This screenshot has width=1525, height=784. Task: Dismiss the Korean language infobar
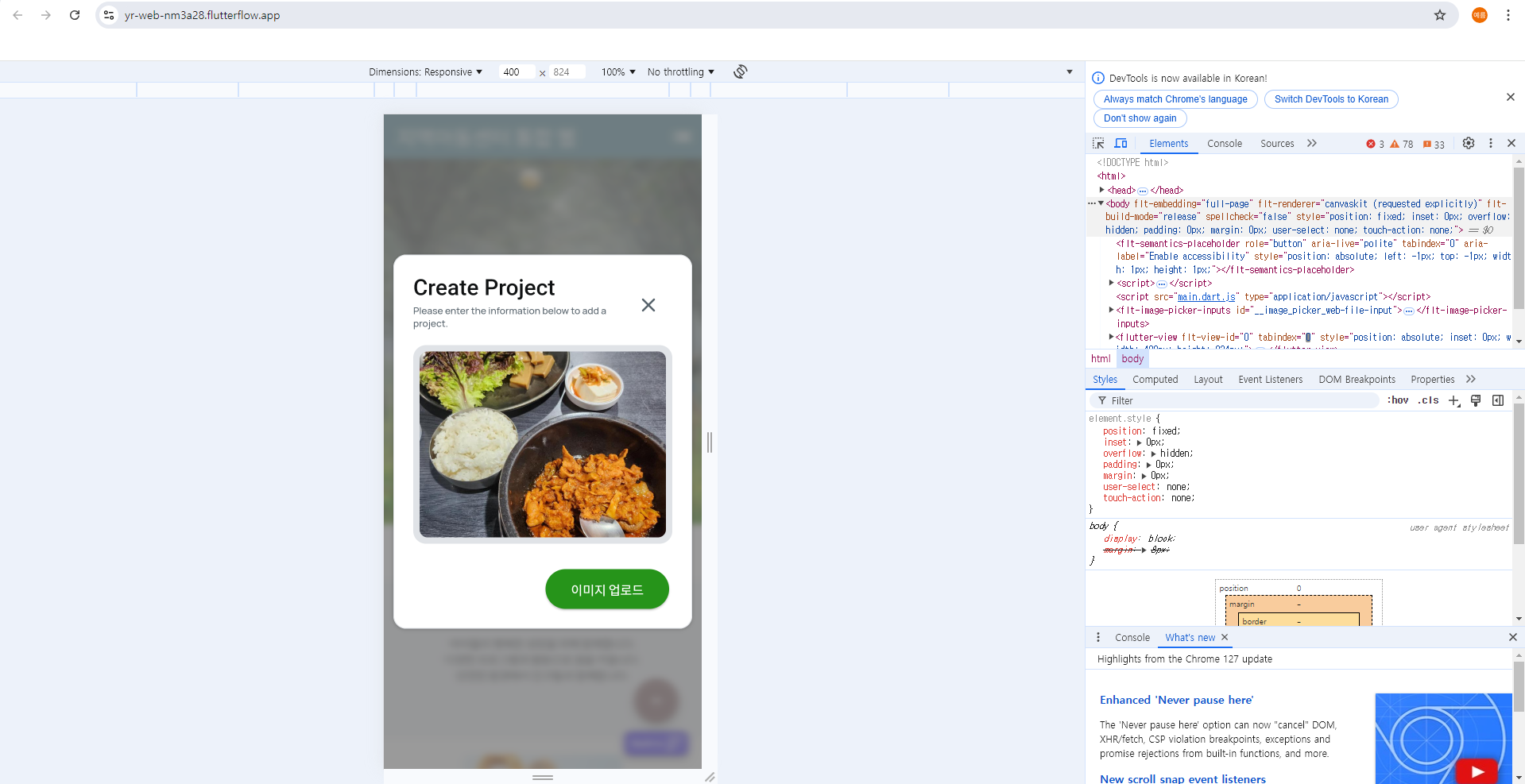pyautogui.click(x=1510, y=97)
